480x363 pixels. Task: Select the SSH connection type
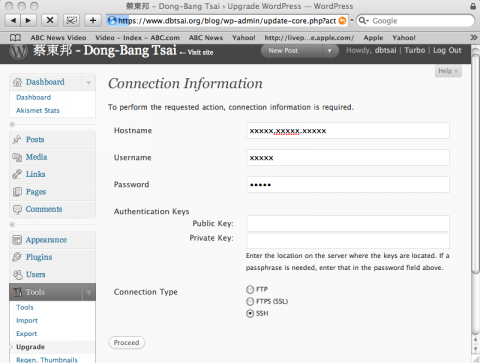[x=250, y=313]
